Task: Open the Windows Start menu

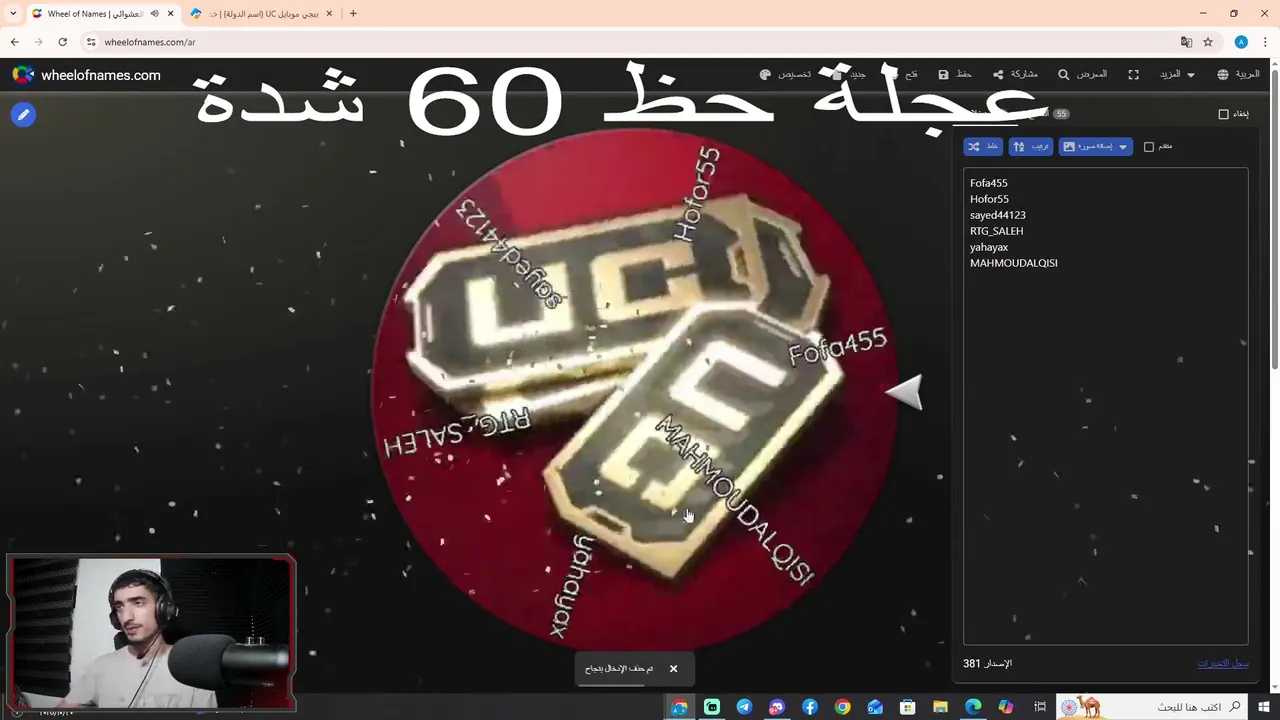Action: click(1263, 707)
